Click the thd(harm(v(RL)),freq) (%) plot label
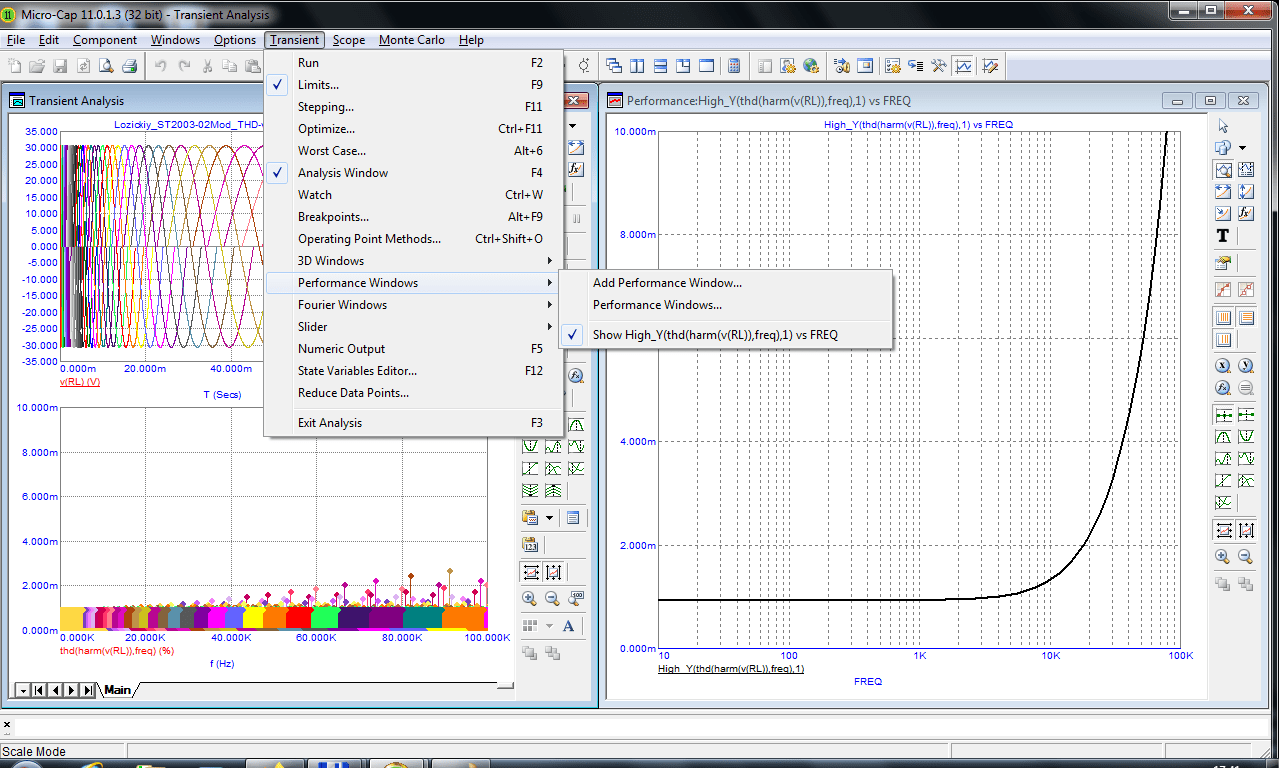This screenshot has height=768, width=1279. 118,650
